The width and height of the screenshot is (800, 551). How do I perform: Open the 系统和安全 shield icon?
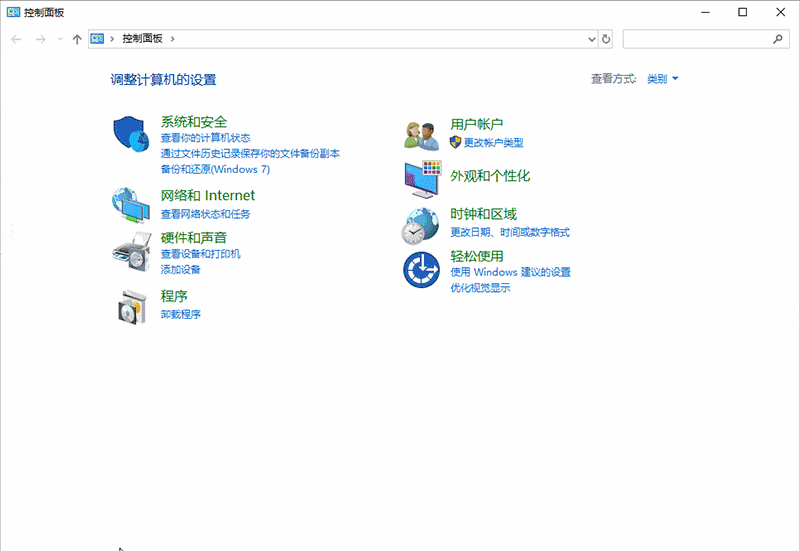click(131, 134)
